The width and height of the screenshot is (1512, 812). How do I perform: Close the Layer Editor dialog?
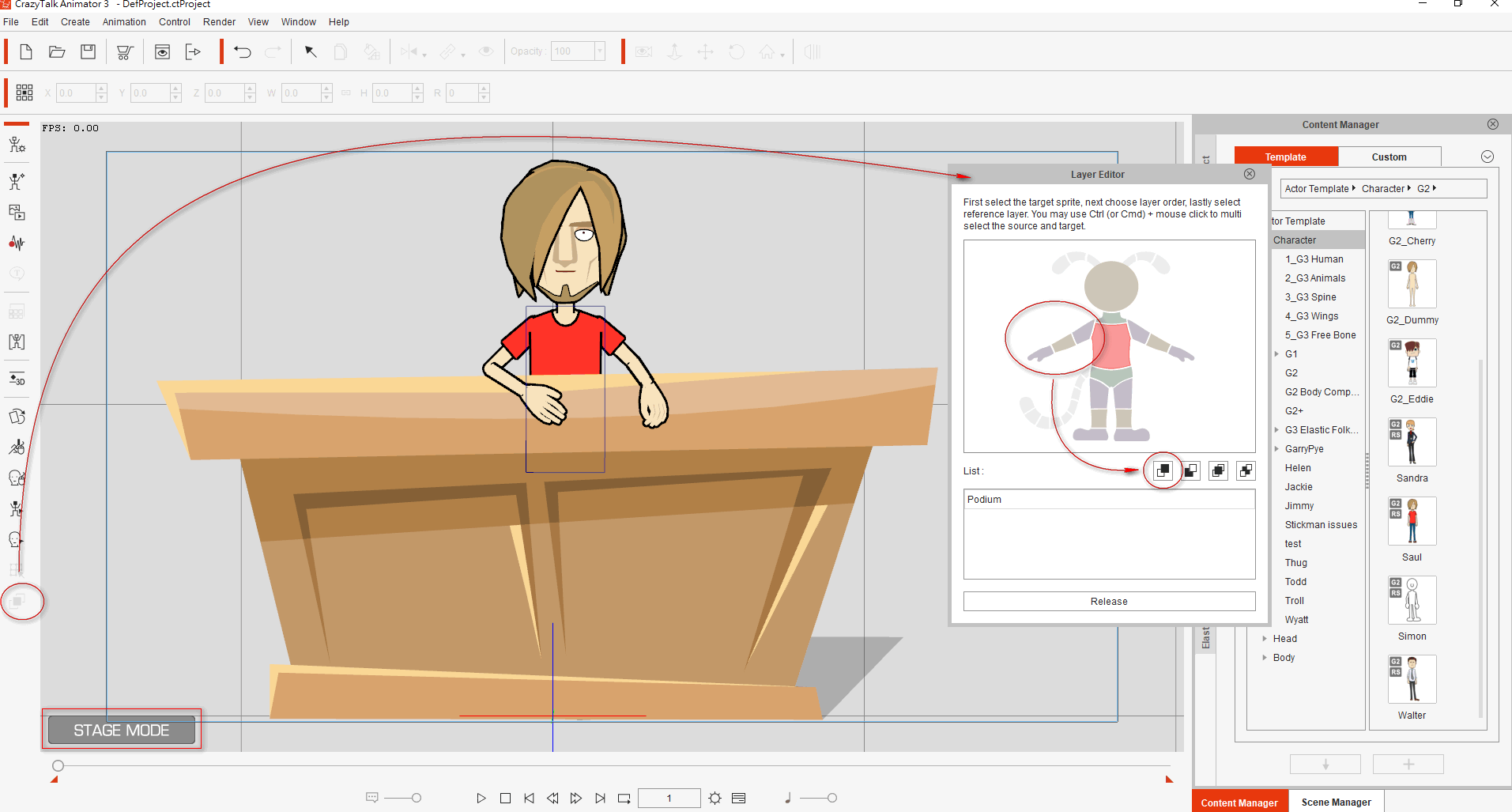click(x=1250, y=174)
